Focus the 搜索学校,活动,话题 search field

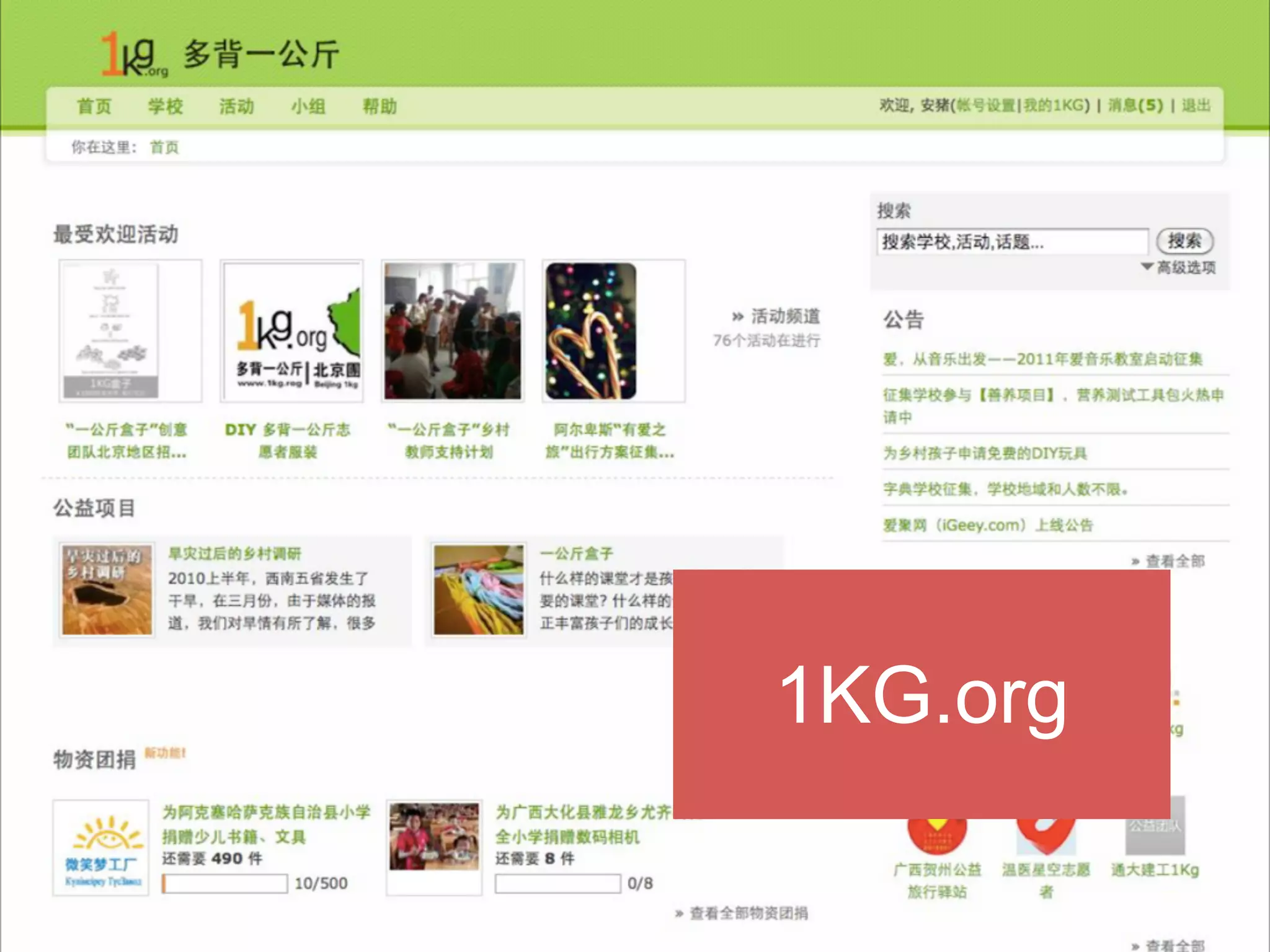pyautogui.click(x=1012, y=242)
